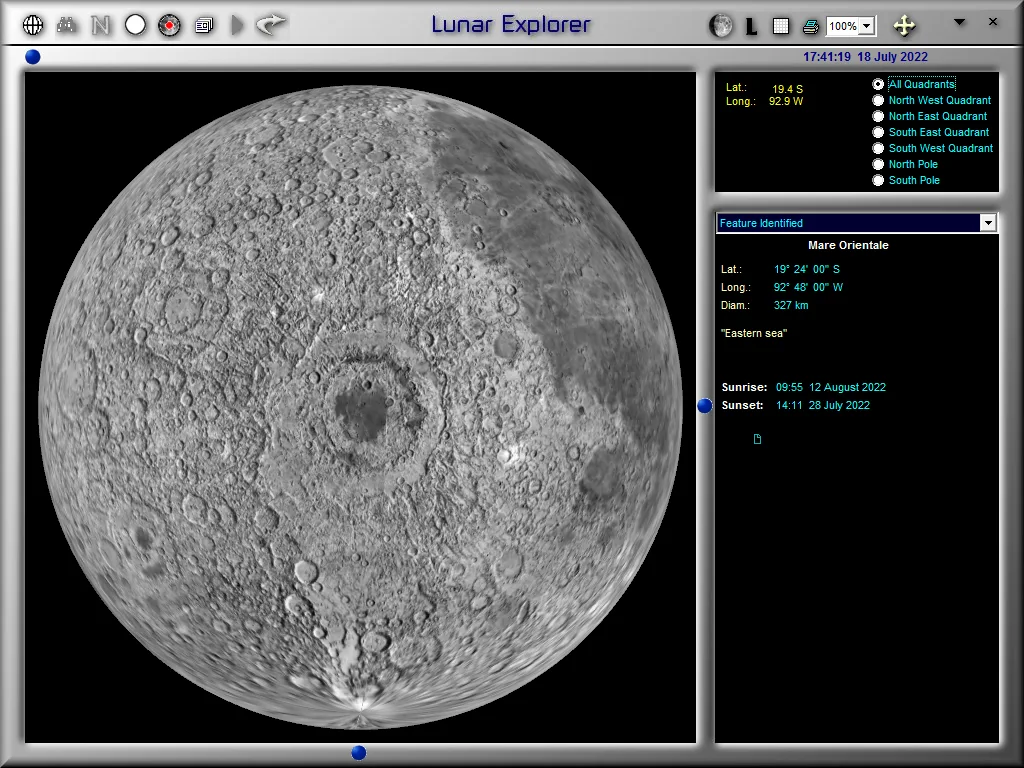
Task: Click the blue ball below the map
Action: (359, 752)
